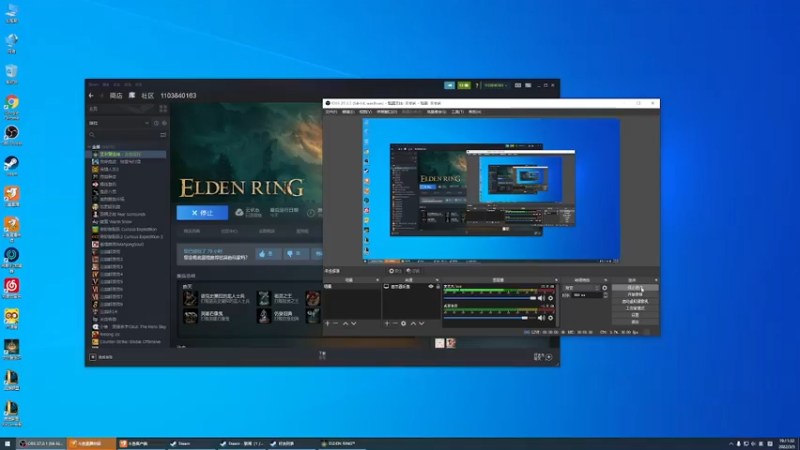Click the top highlighted button in OBS Controls
Viewport: 800px width, 450px height.
pos(635,288)
